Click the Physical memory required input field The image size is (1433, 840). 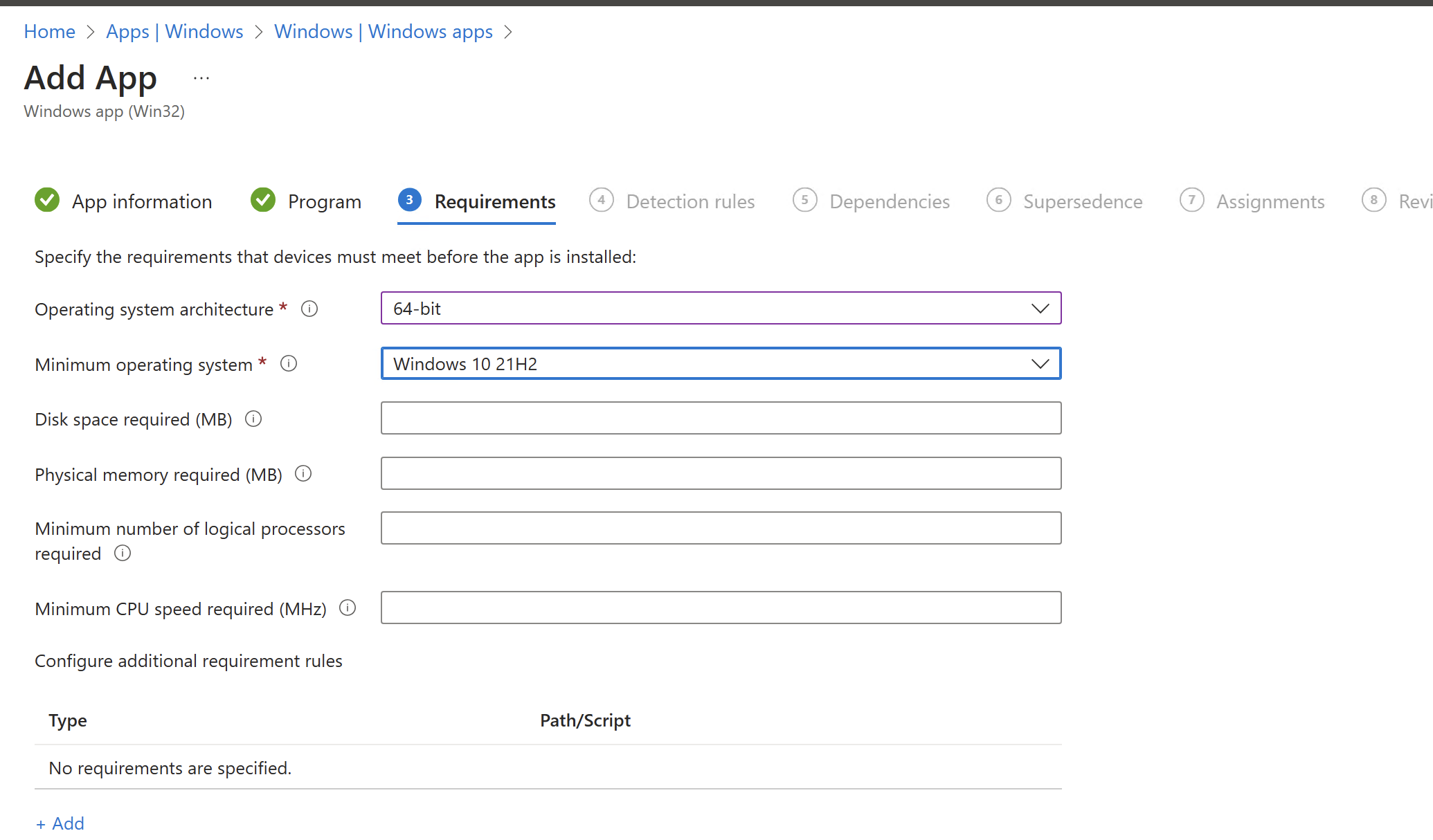click(x=719, y=472)
